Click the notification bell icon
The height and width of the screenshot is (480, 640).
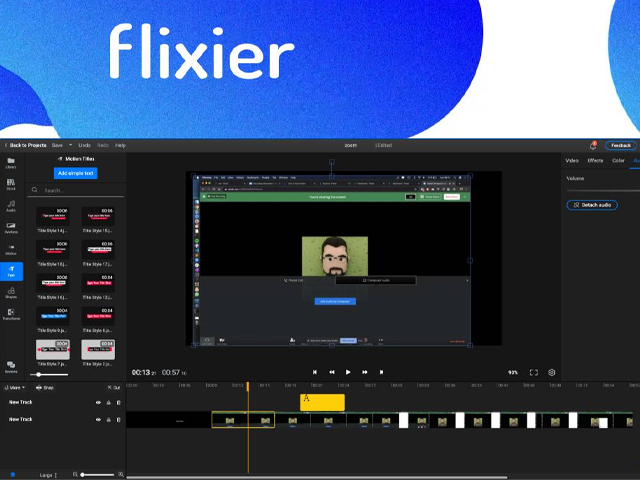click(593, 146)
